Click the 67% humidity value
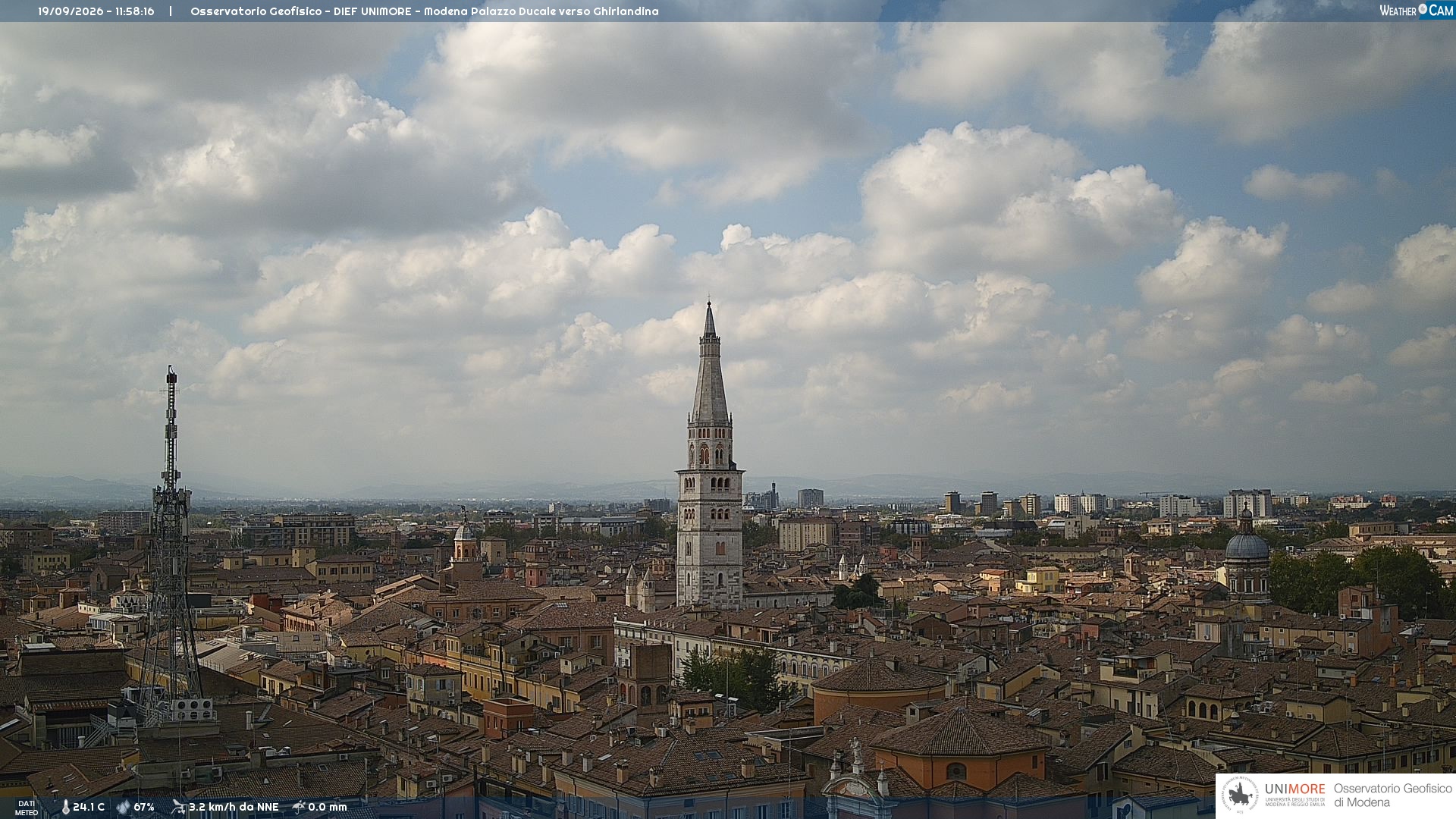 144,807
